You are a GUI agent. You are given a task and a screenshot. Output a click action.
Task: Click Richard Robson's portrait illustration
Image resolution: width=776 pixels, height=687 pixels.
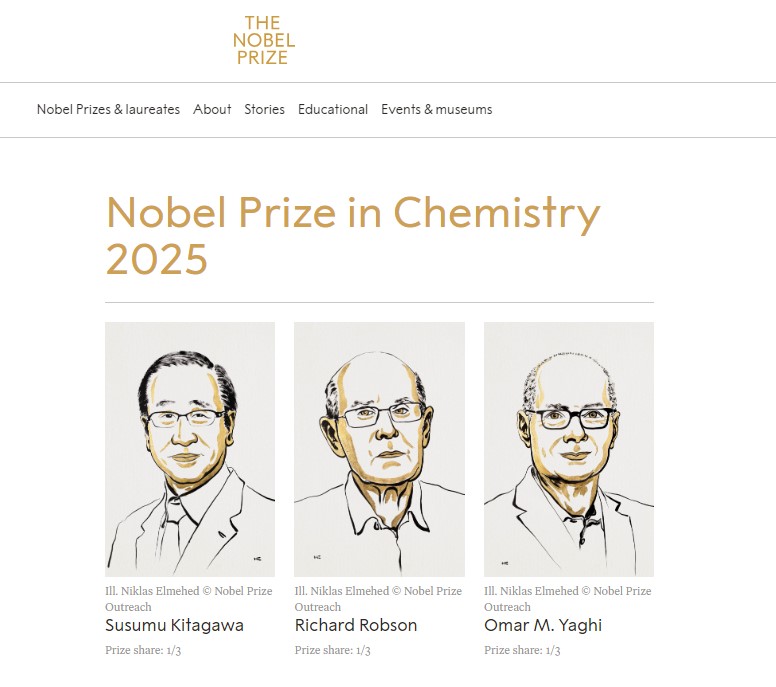[379, 449]
